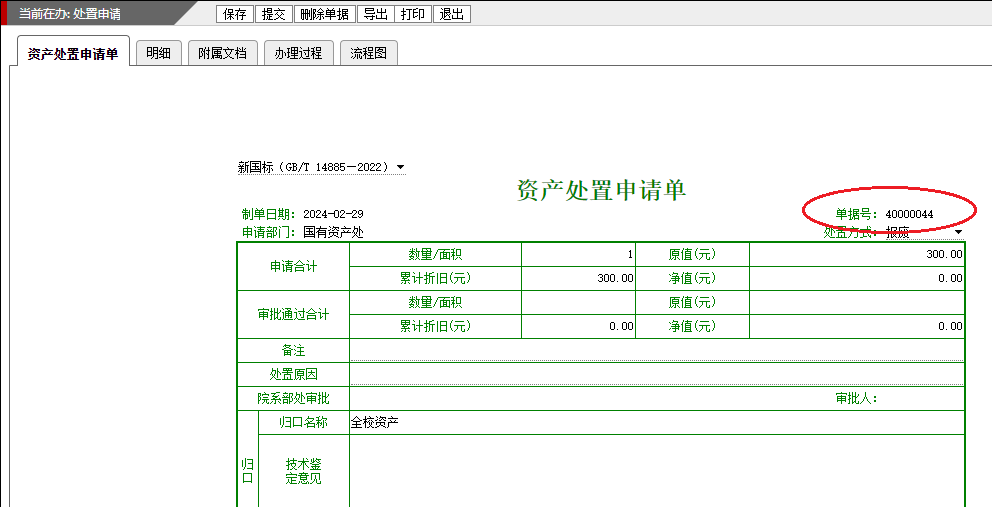Submit the form with the 提交 button

[273, 14]
